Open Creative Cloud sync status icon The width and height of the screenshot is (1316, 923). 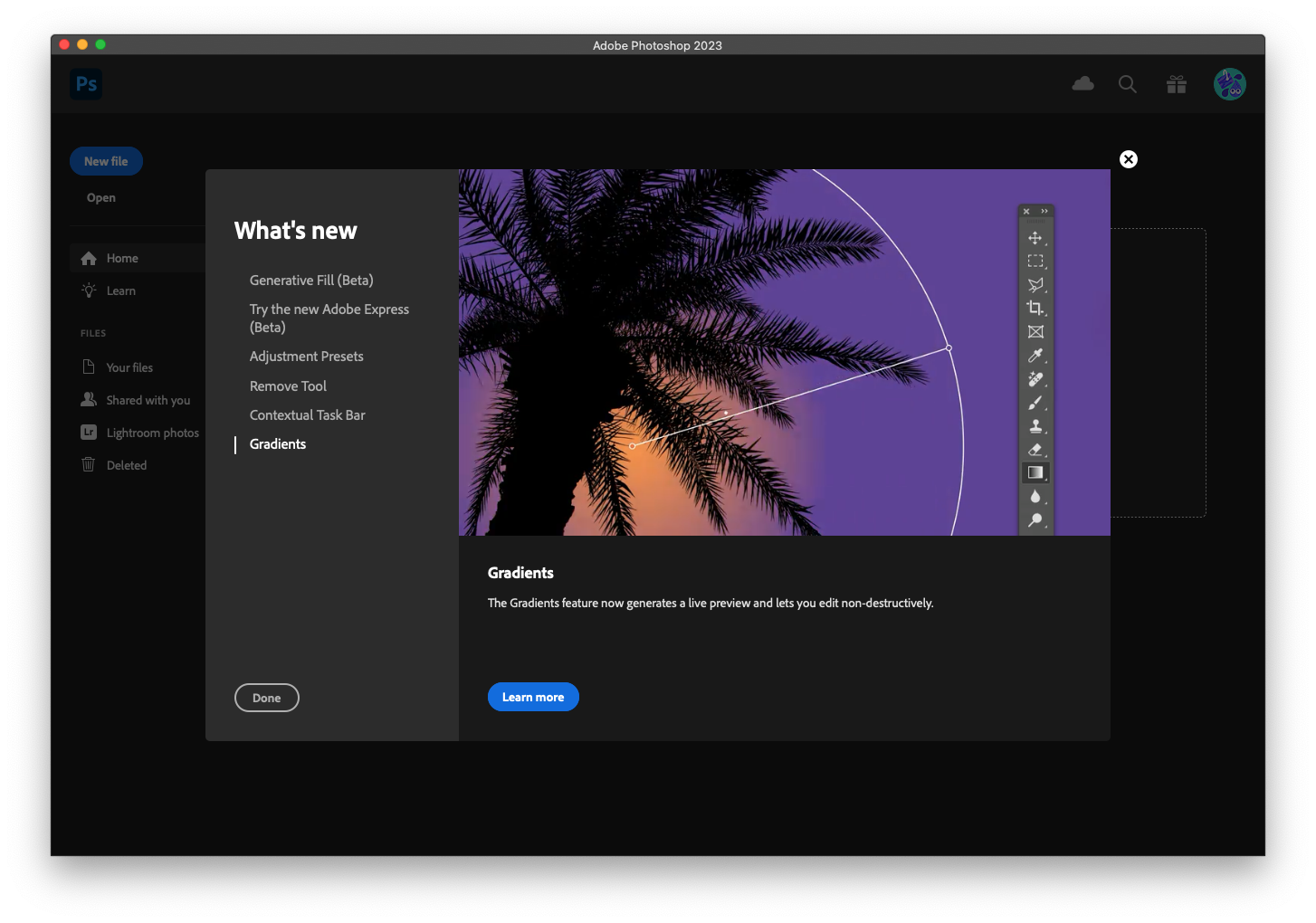1082,84
